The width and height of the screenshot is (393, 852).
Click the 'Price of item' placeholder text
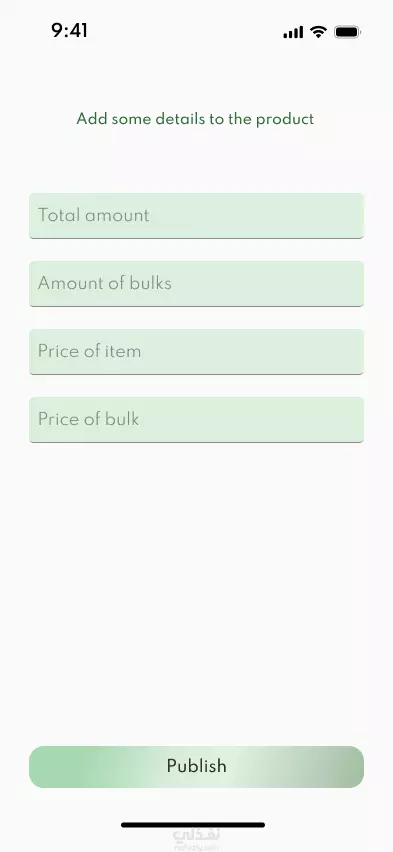click(x=89, y=351)
